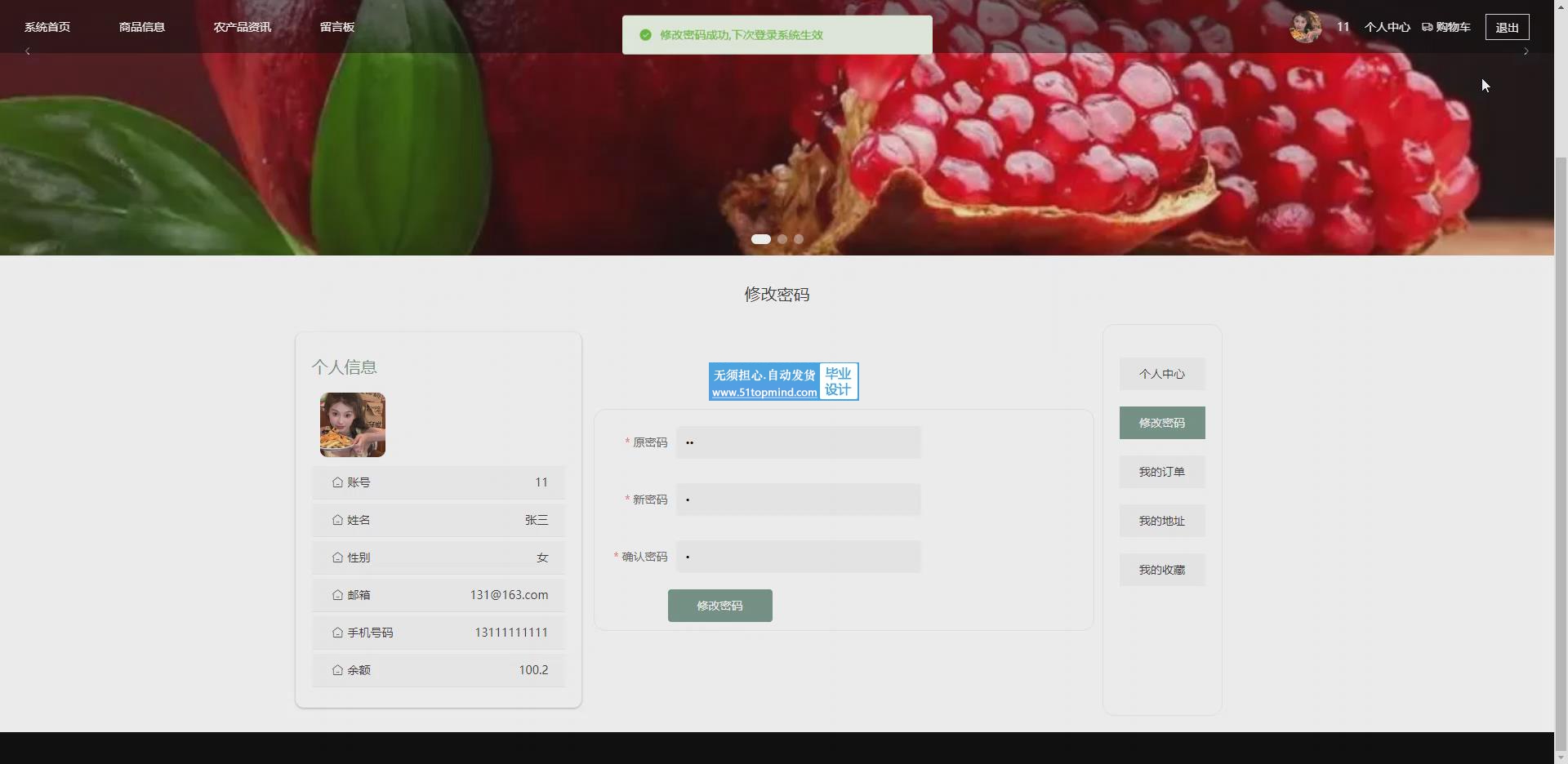Screen dimensions: 1568x764
Task: Click the balance value 100.2
Action: [x=533, y=670]
